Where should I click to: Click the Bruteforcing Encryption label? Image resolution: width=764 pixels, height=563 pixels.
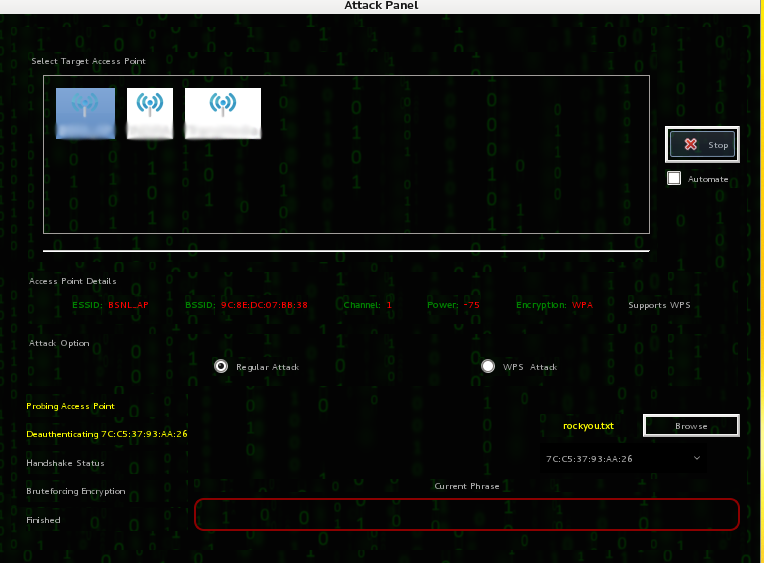pyautogui.click(x=76, y=491)
